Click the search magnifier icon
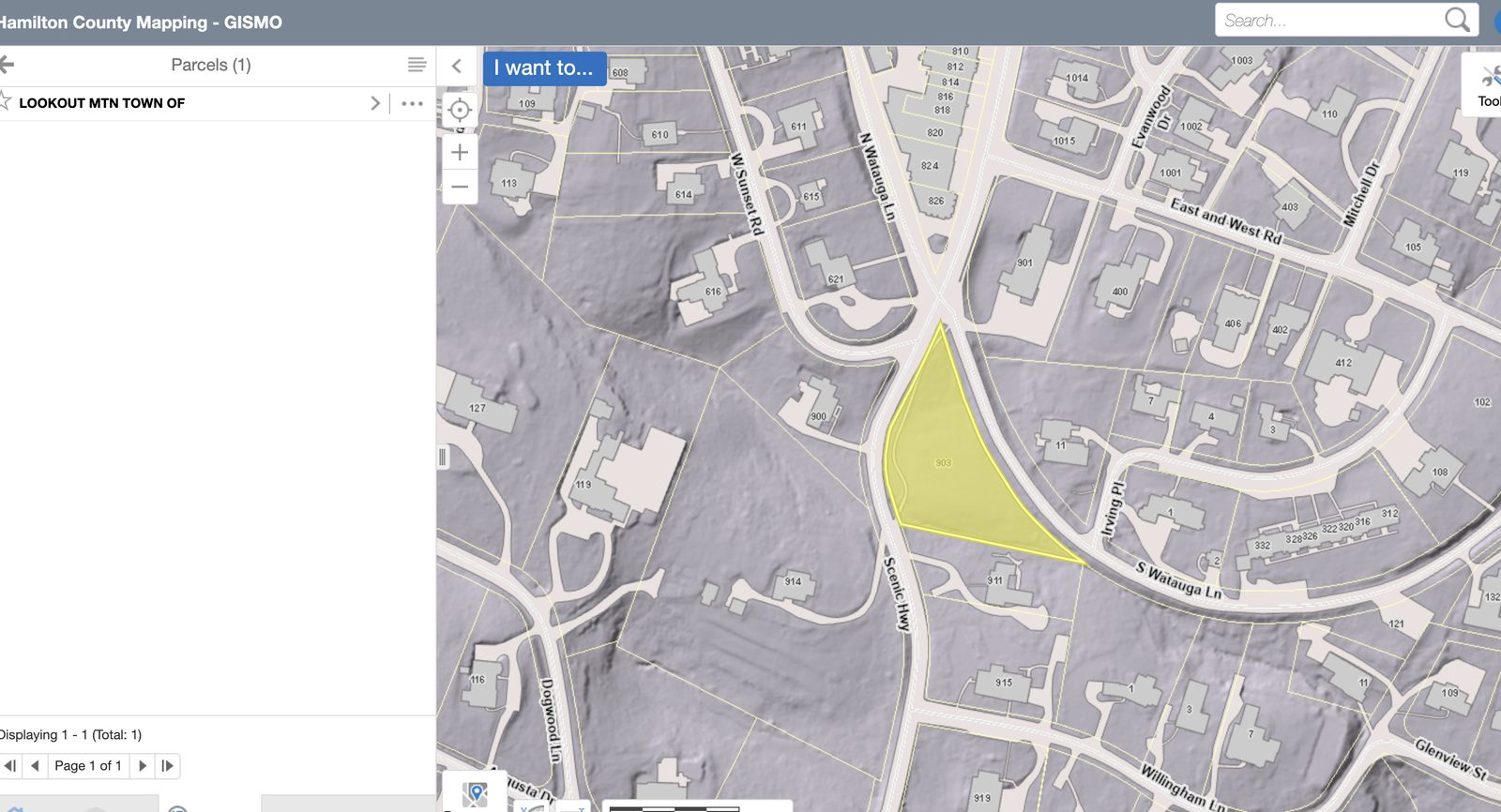The width and height of the screenshot is (1501, 812). click(x=1457, y=20)
